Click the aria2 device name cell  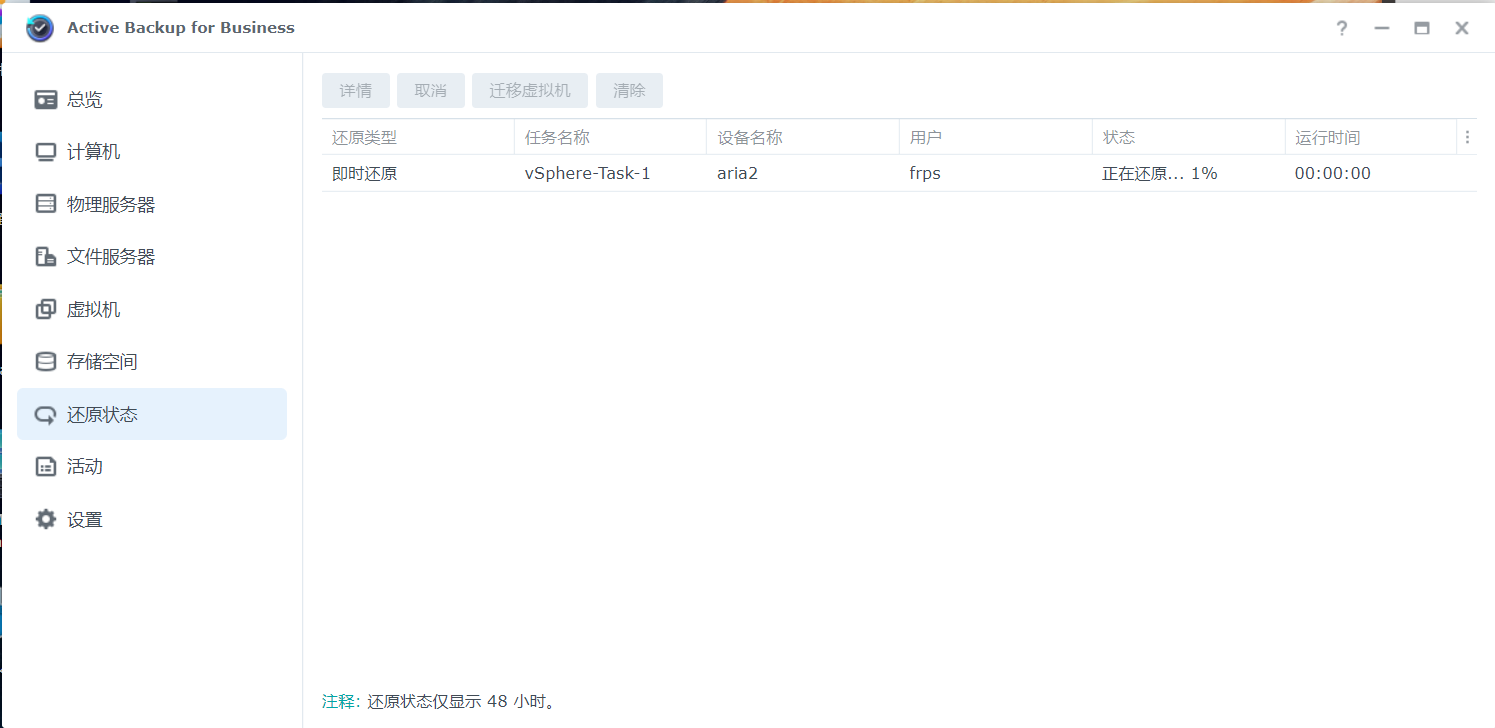coord(803,173)
